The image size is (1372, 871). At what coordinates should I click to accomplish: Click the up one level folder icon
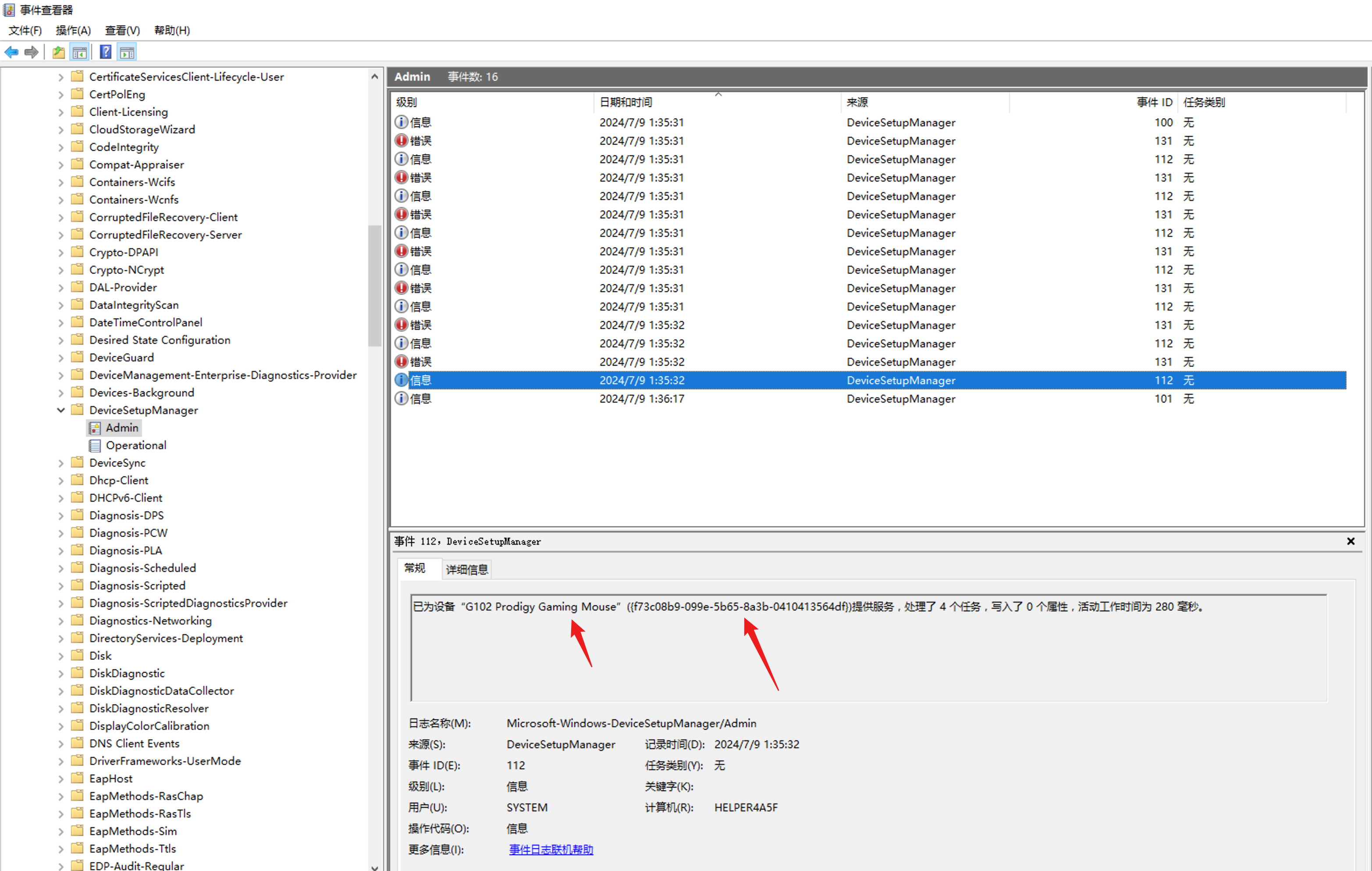pyautogui.click(x=58, y=53)
